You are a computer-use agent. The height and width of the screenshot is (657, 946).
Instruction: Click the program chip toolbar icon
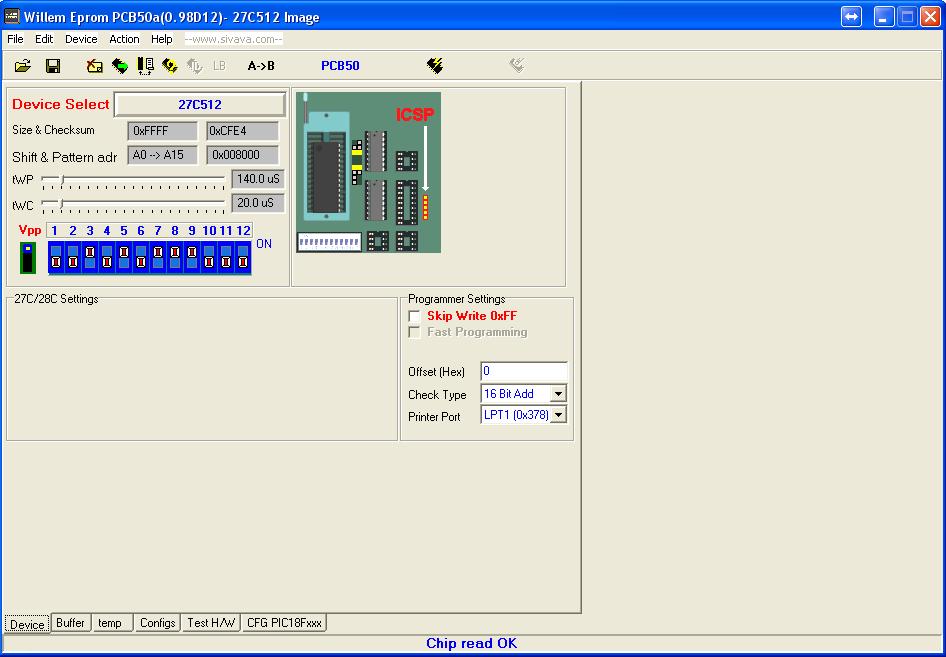pyautogui.click(x=170, y=66)
